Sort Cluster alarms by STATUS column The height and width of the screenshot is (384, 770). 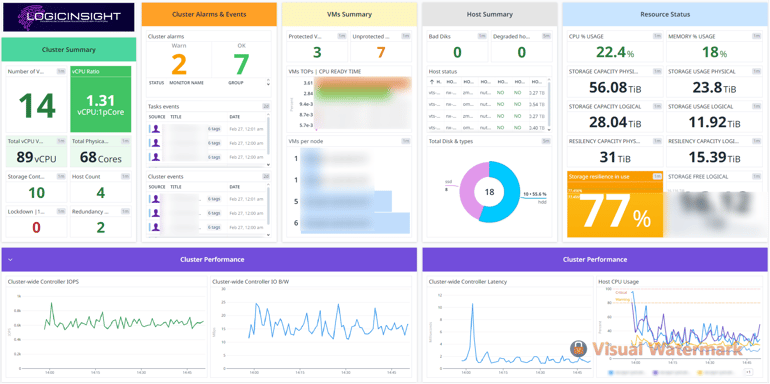pos(156,83)
